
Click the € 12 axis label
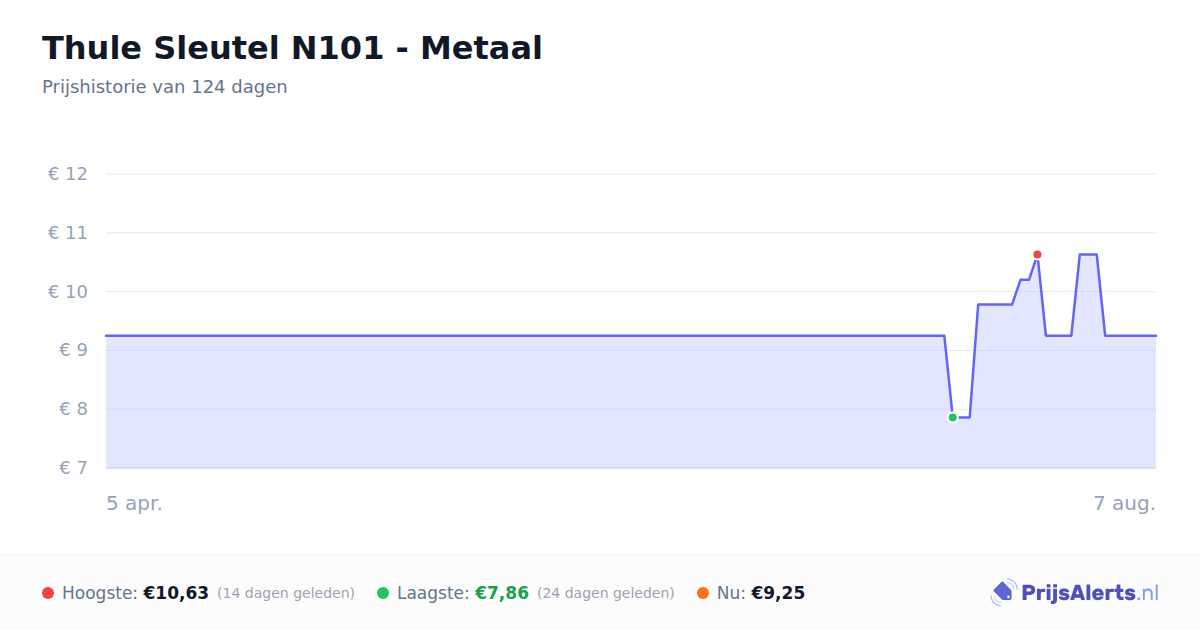[68, 174]
